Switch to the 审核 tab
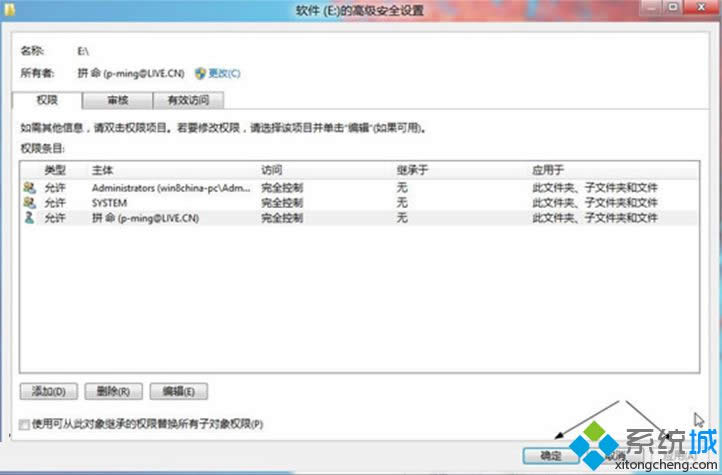This screenshot has width=722, height=475. (x=116, y=100)
